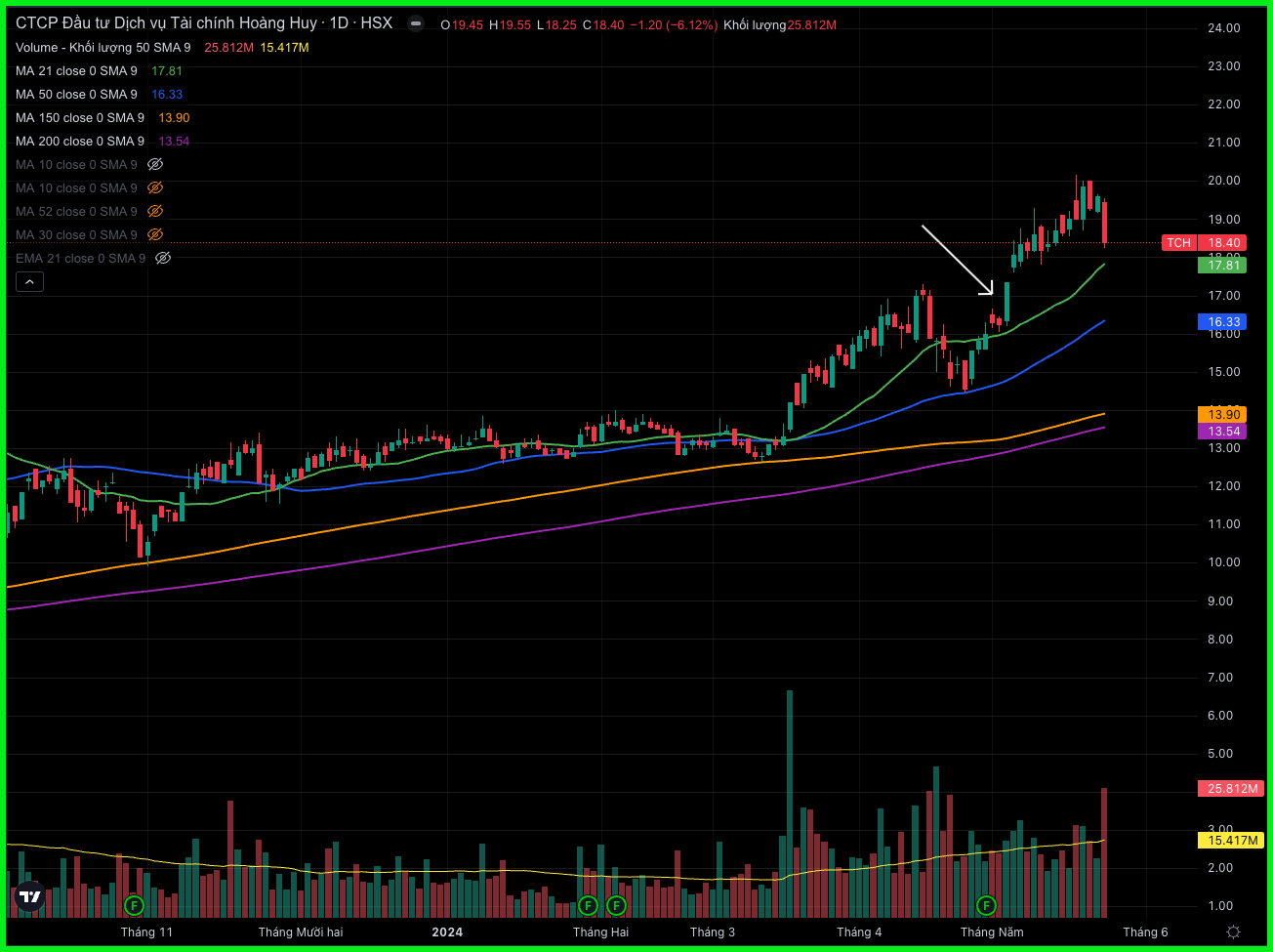Screen dimensions: 1273x952
Task: Select the EMA 21 close 0 SMA 9 label
Action: click(x=80, y=258)
